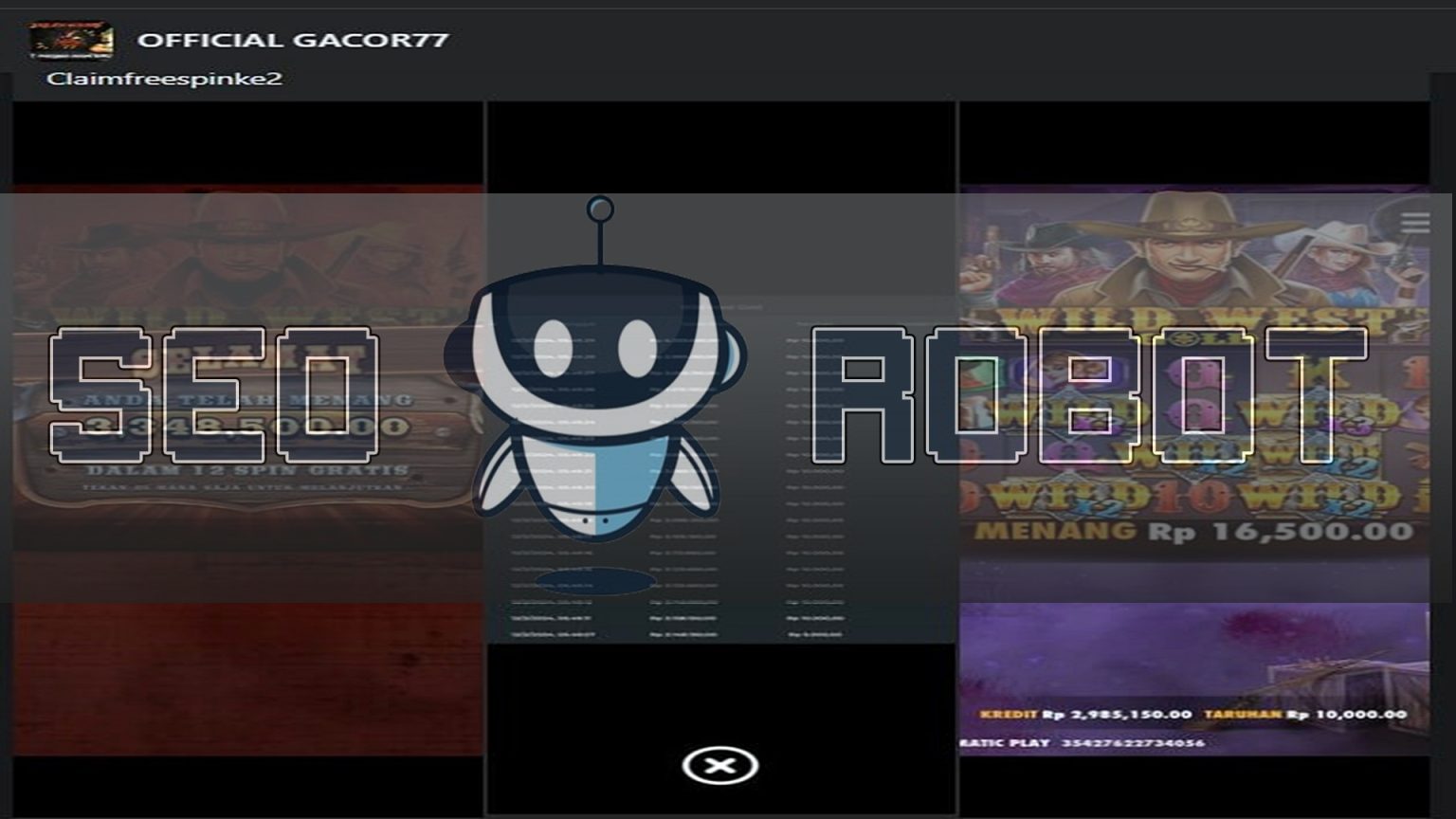Click the TARUHAN Rp 10,000.00 value
Image resolution: width=1456 pixels, height=819 pixels.
coord(1305,715)
